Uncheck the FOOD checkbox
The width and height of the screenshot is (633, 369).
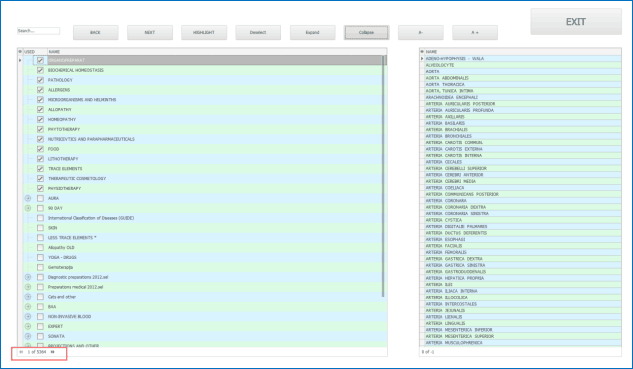point(40,149)
